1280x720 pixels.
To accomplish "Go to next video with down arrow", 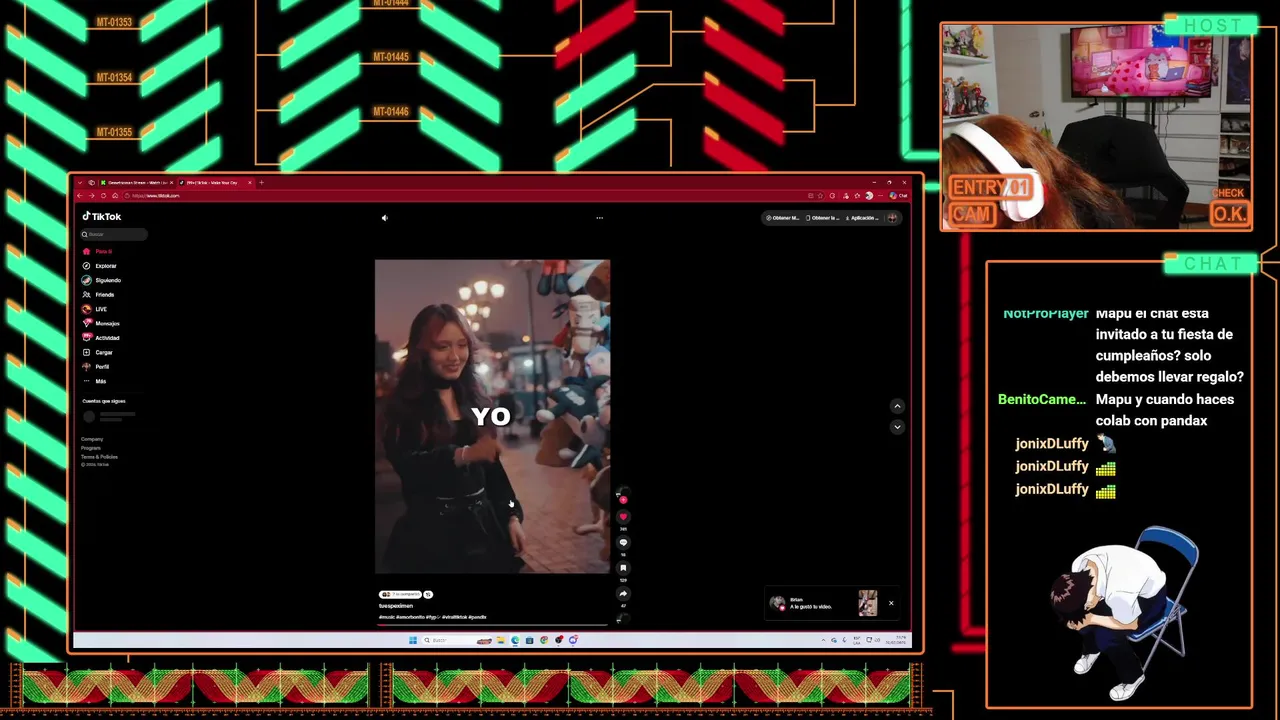I will 897,427.
